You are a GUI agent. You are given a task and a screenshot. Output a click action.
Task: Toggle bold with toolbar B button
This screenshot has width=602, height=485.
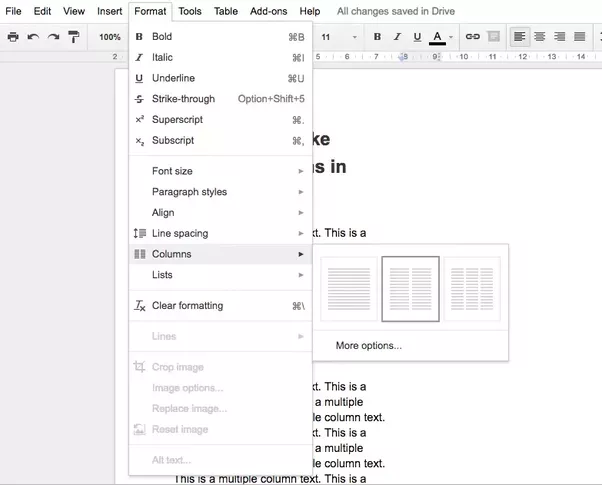coord(377,37)
